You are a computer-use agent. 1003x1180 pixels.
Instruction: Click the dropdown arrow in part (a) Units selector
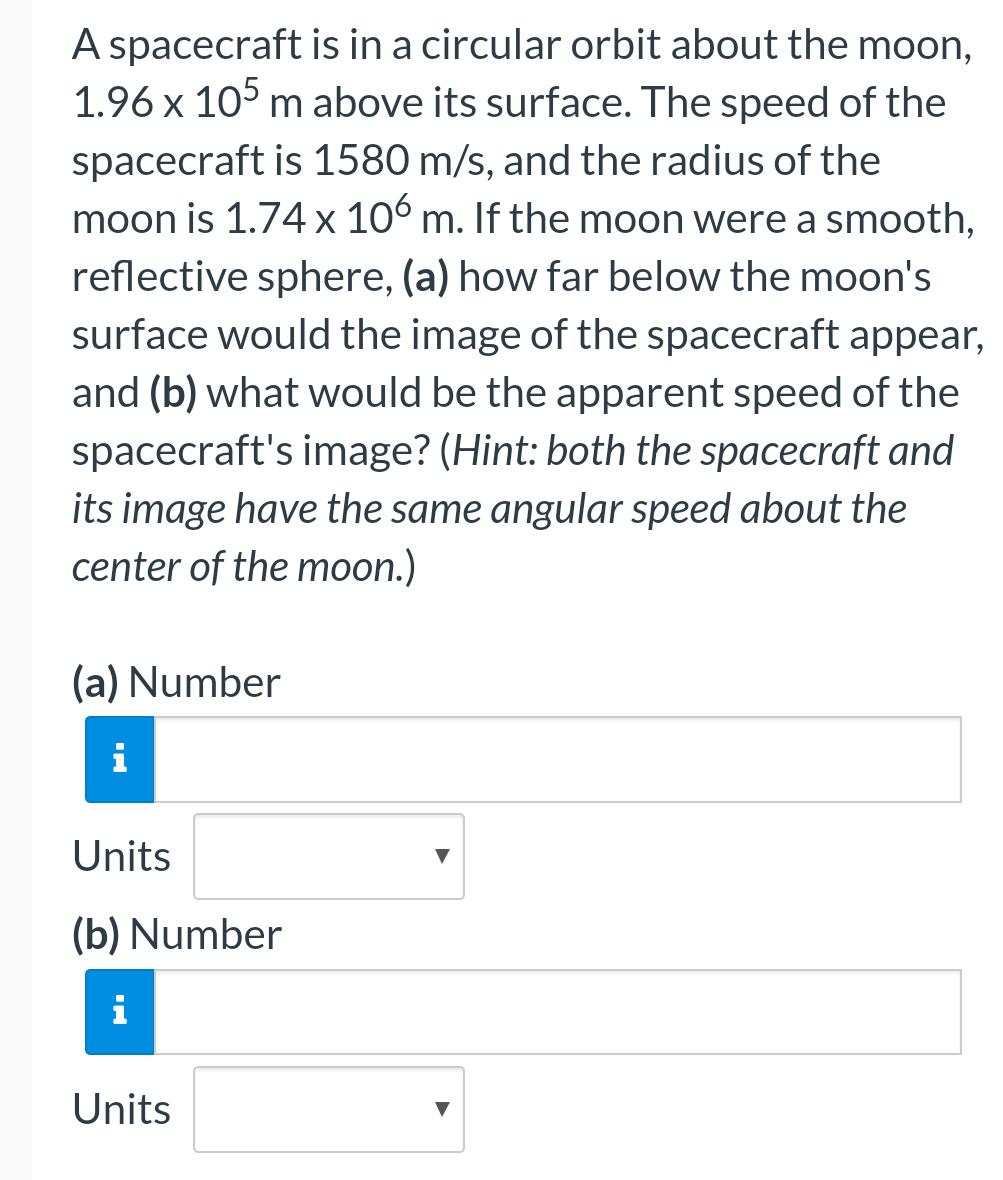442,856
